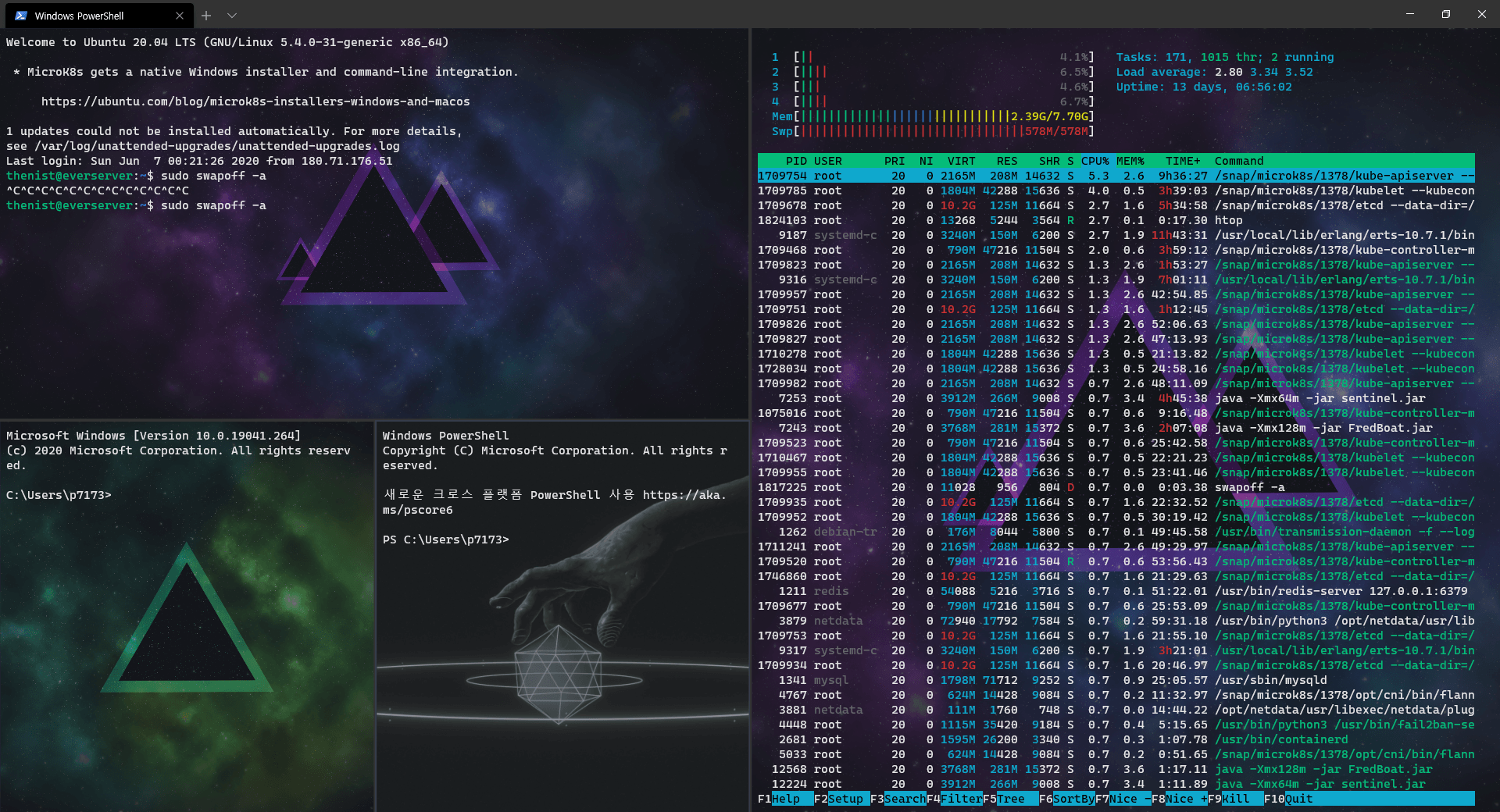
Task: Open F6 SortBy menu in htop
Action: [1066, 799]
